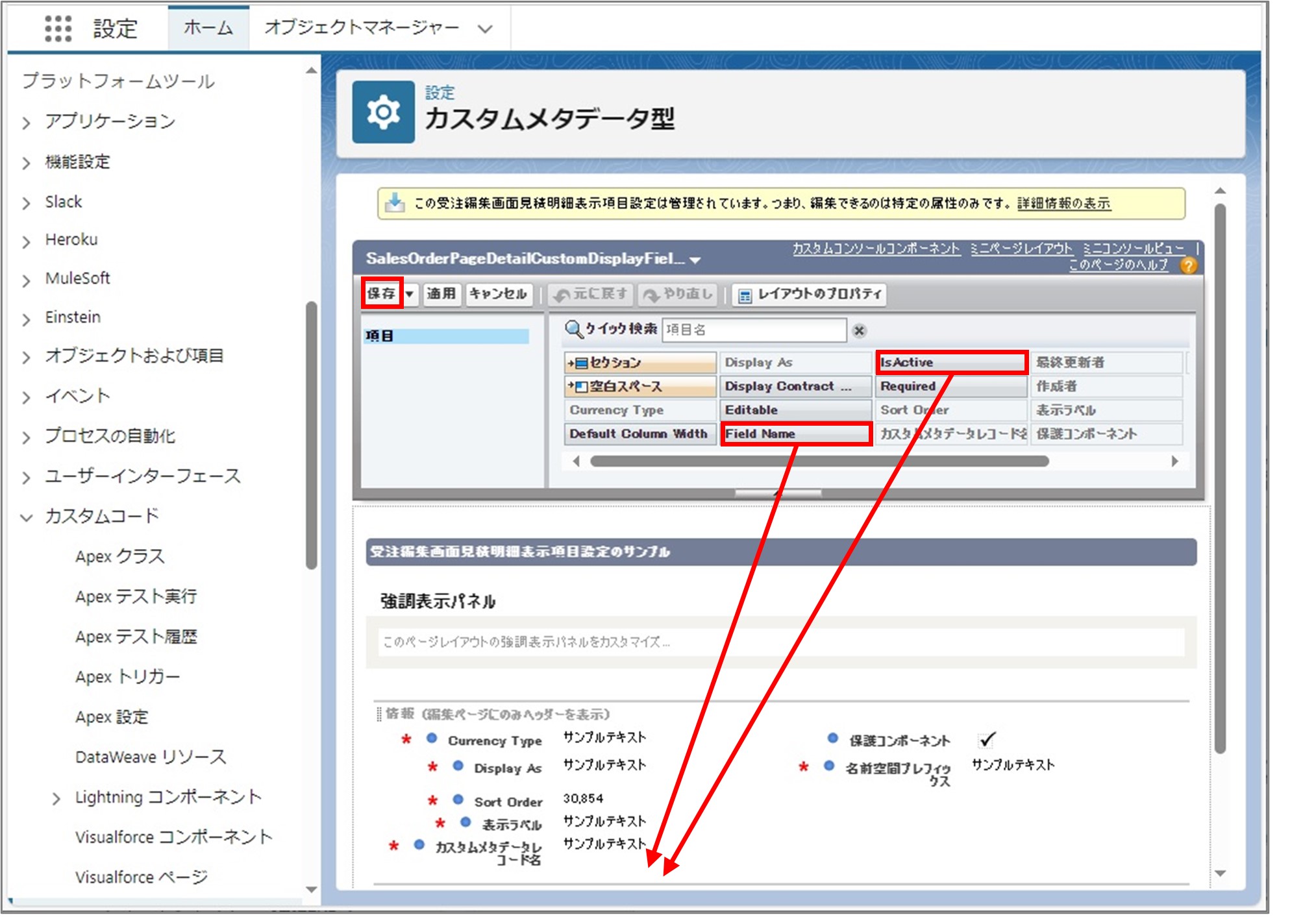1316x917 pixels.
Task: Click the quick find 項目名 input field
Action: point(754,330)
